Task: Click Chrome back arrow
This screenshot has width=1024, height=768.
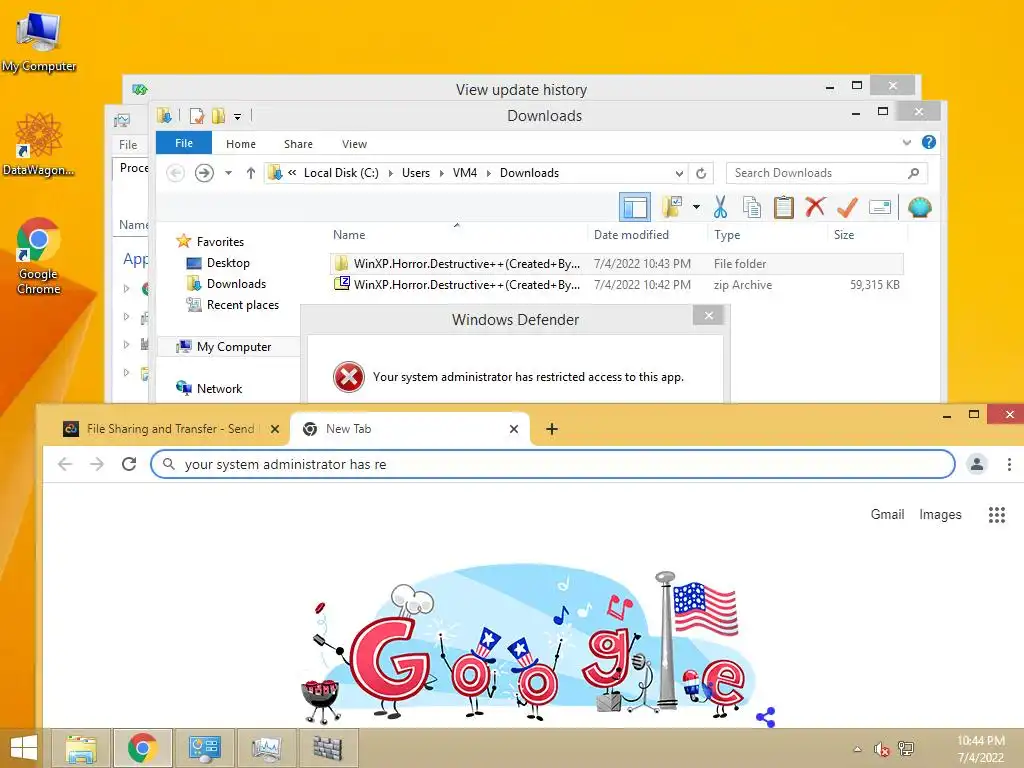Action: pos(65,464)
